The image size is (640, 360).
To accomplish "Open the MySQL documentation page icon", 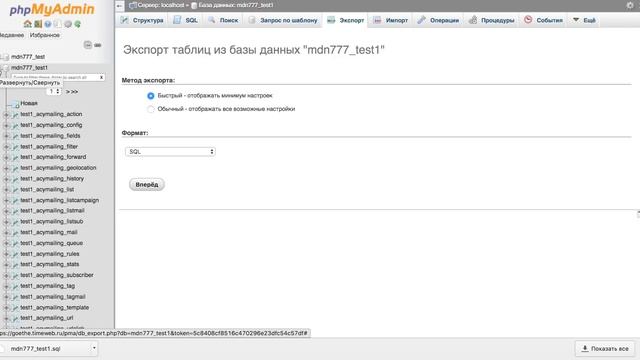I will pos(58,24).
